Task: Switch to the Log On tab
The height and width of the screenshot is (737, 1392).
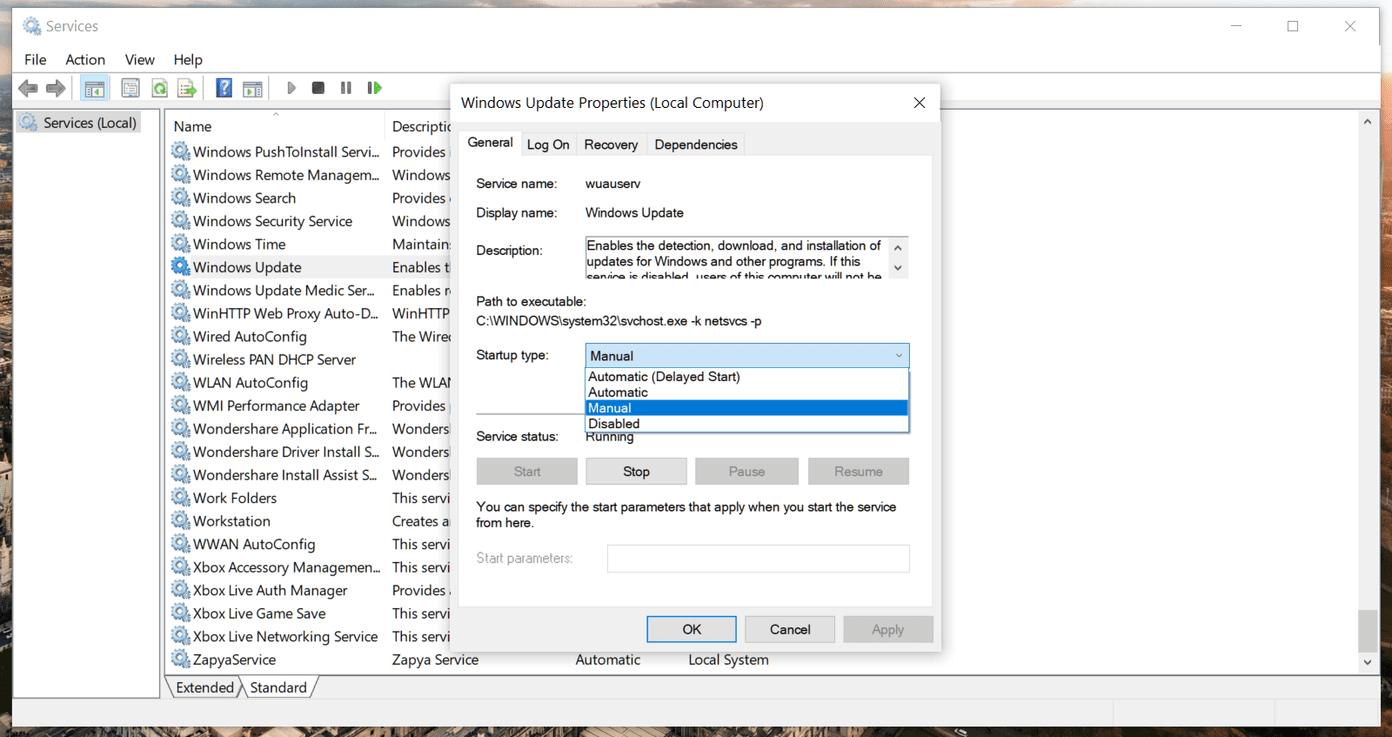Action: [x=548, y=145]
